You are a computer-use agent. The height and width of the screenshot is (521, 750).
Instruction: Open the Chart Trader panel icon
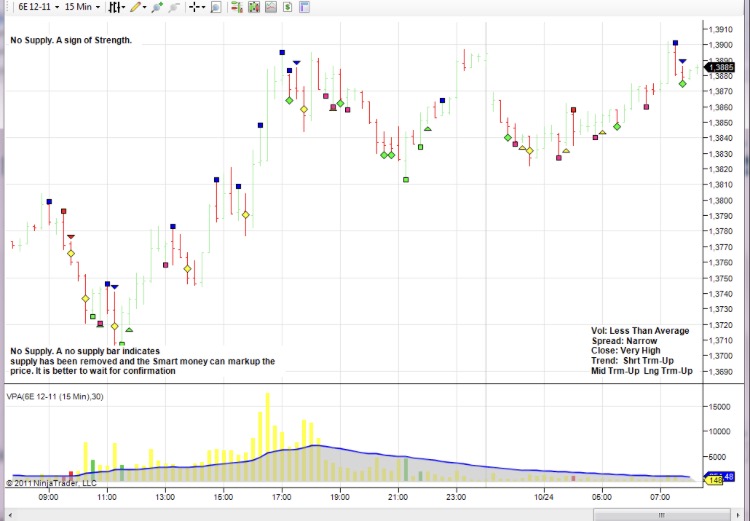tap(236, 7)
